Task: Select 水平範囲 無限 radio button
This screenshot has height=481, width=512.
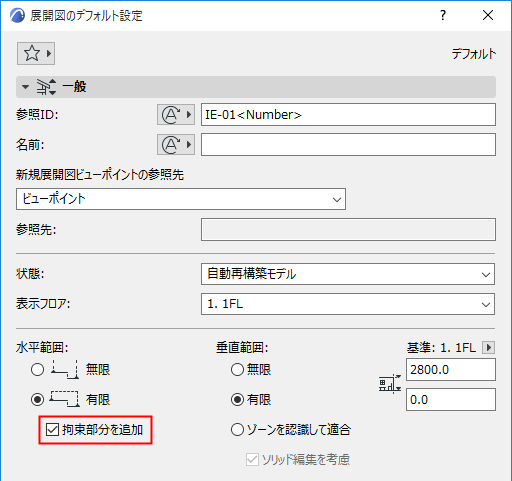Action: [x=37, y=369]
